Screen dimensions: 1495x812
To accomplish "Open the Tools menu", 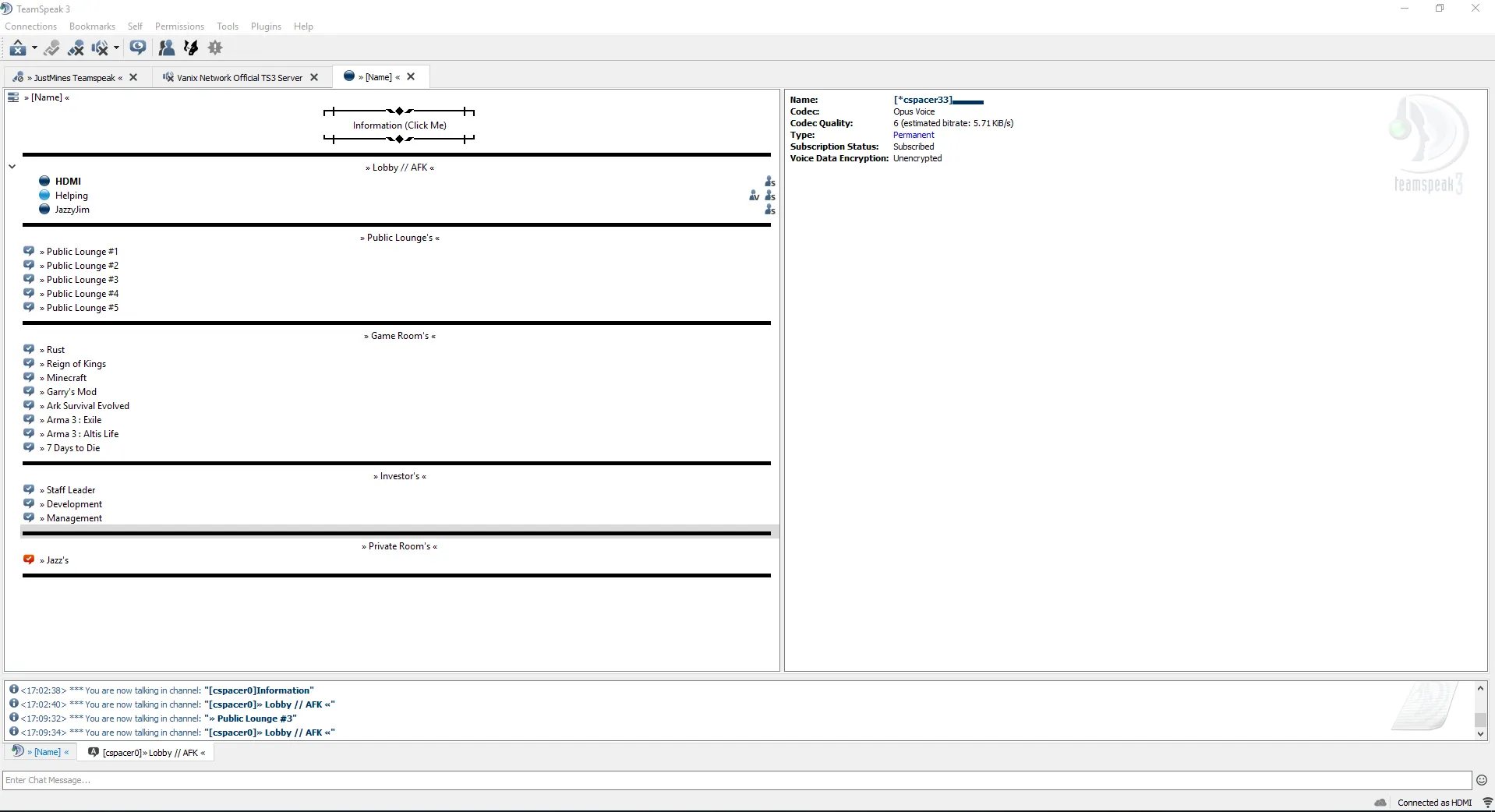I will click(x=228, y=26).
